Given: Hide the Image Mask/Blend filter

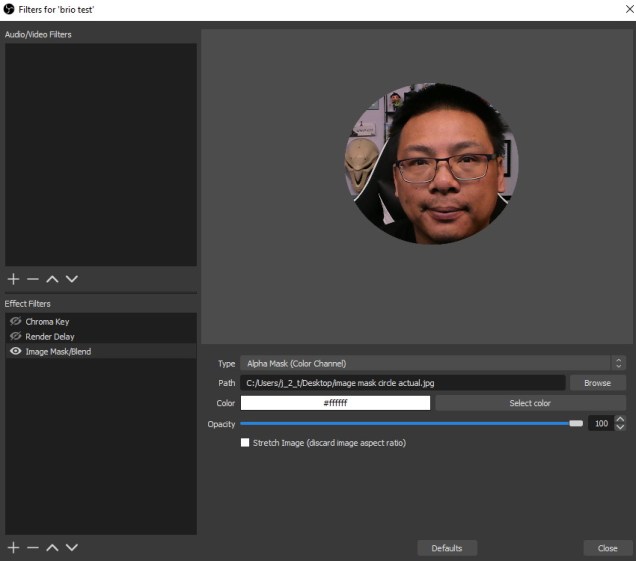Looking at the screenshot, I should (x=15, y=352).
